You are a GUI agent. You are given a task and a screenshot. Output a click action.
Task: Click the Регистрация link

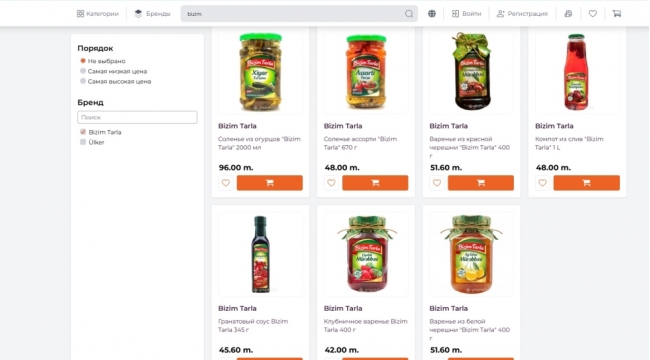pyautogui.click(x=522, y=14)
